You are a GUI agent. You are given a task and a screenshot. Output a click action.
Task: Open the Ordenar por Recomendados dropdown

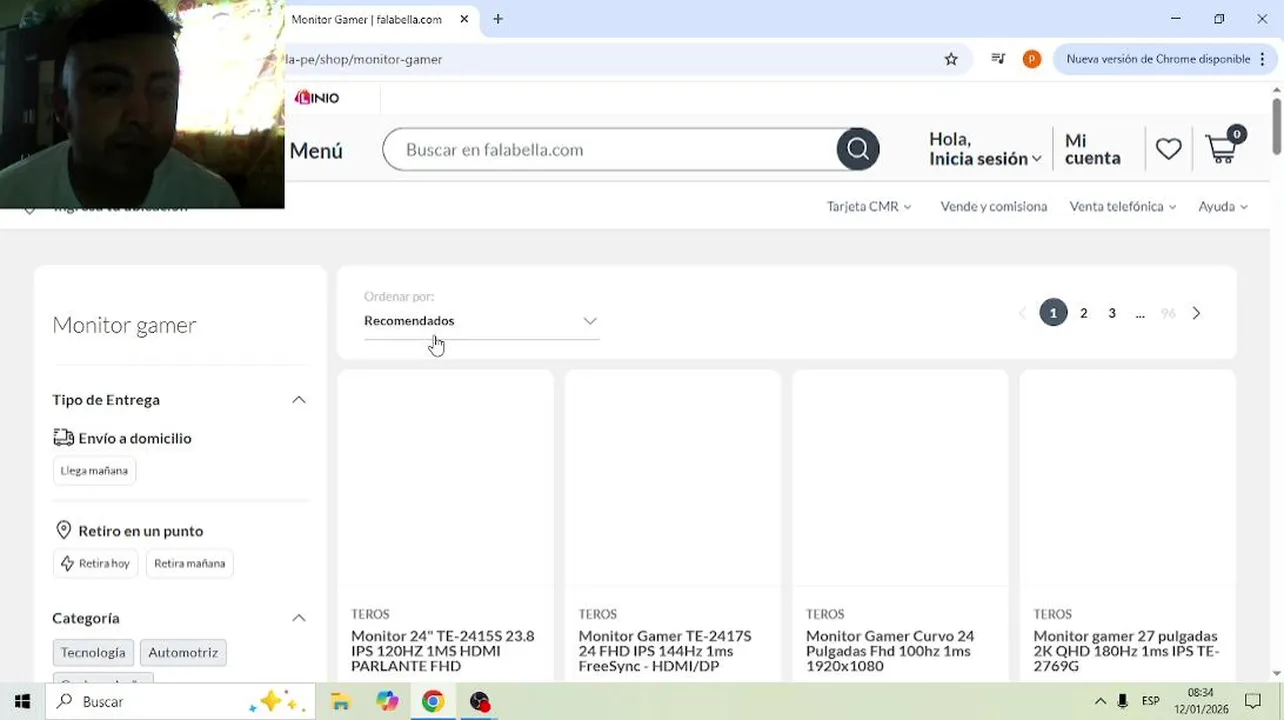click(481, 321)
